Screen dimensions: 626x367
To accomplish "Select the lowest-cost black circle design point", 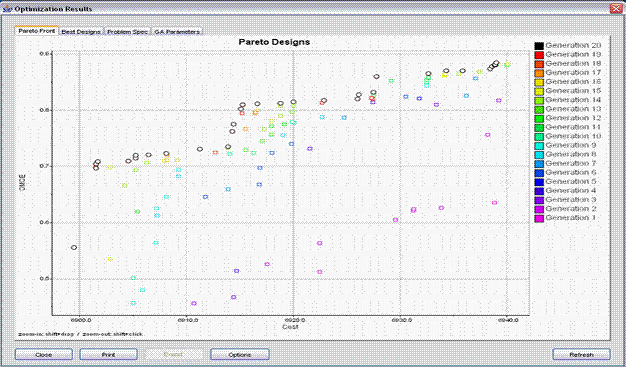I will tap(74, 248).
